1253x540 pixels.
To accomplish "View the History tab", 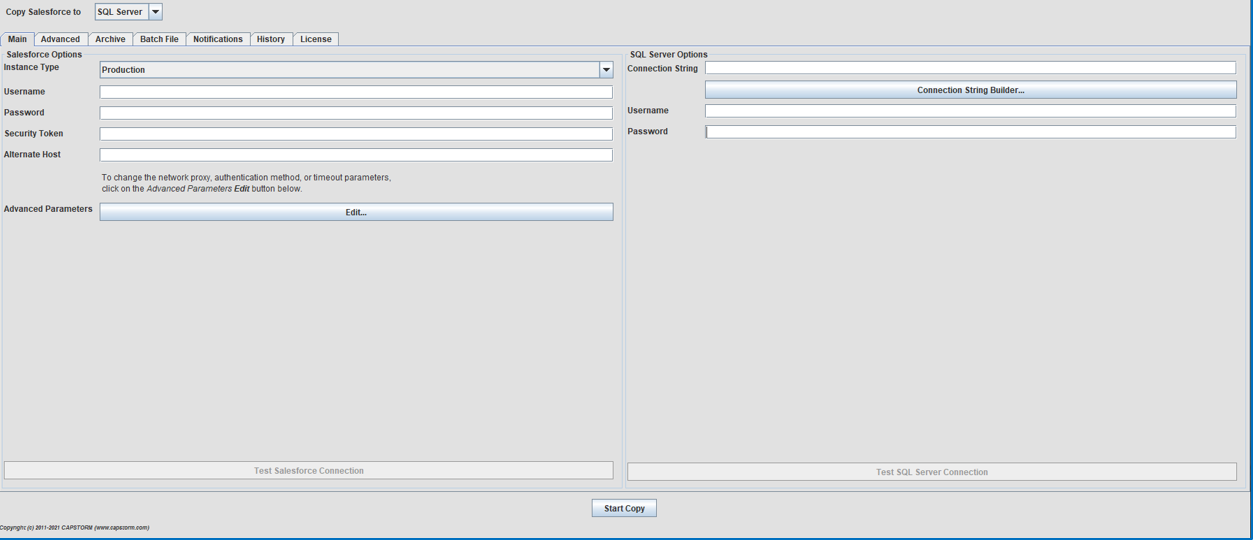I will click(x=271, y=39).
